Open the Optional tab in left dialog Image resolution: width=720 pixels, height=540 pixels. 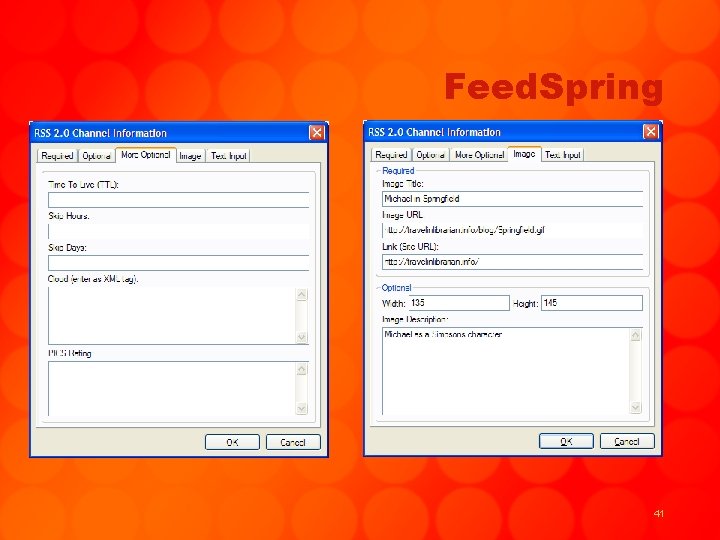[x=96, y=156]
